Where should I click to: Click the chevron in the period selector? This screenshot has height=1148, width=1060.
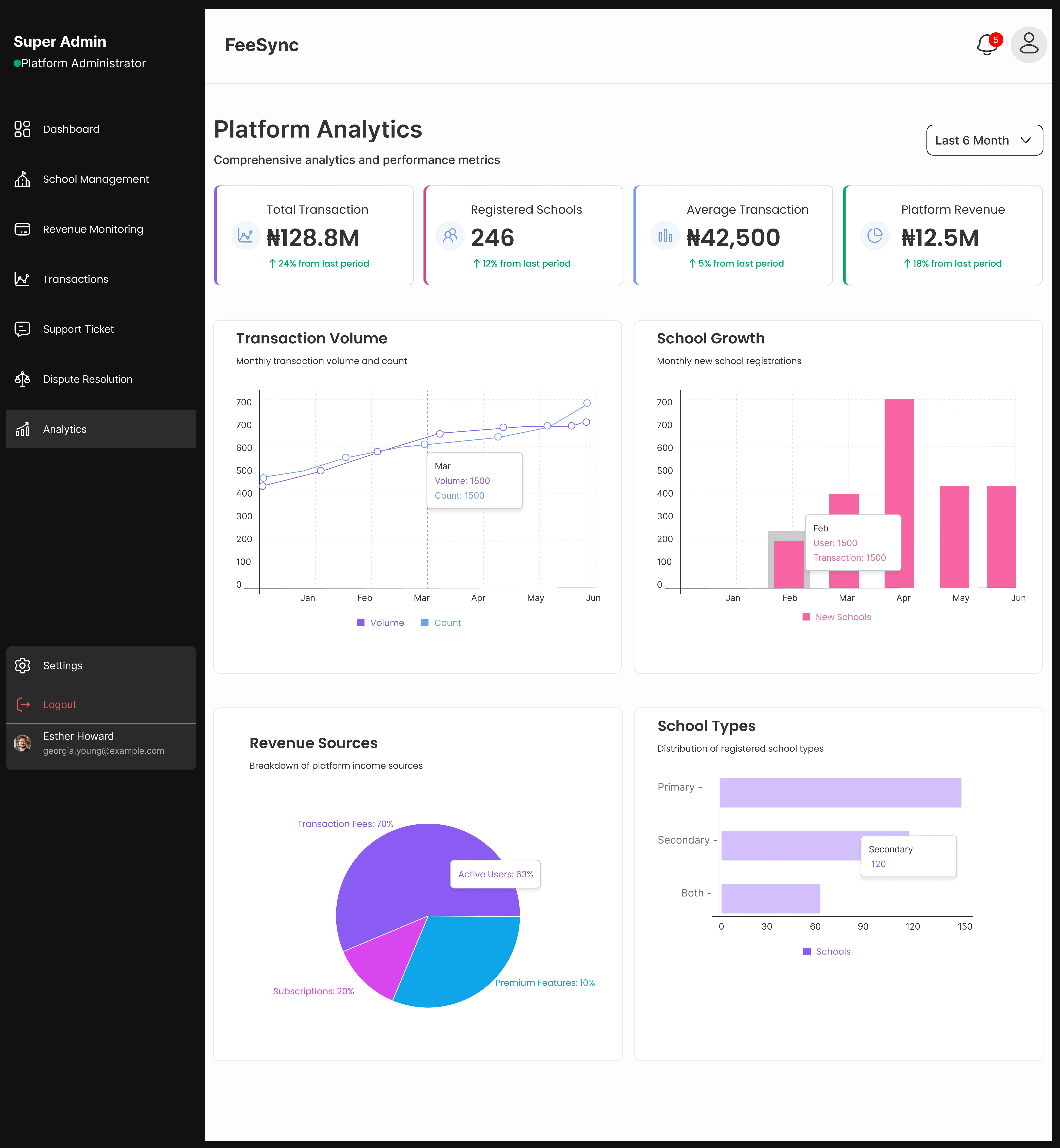tap(1026, 140)
